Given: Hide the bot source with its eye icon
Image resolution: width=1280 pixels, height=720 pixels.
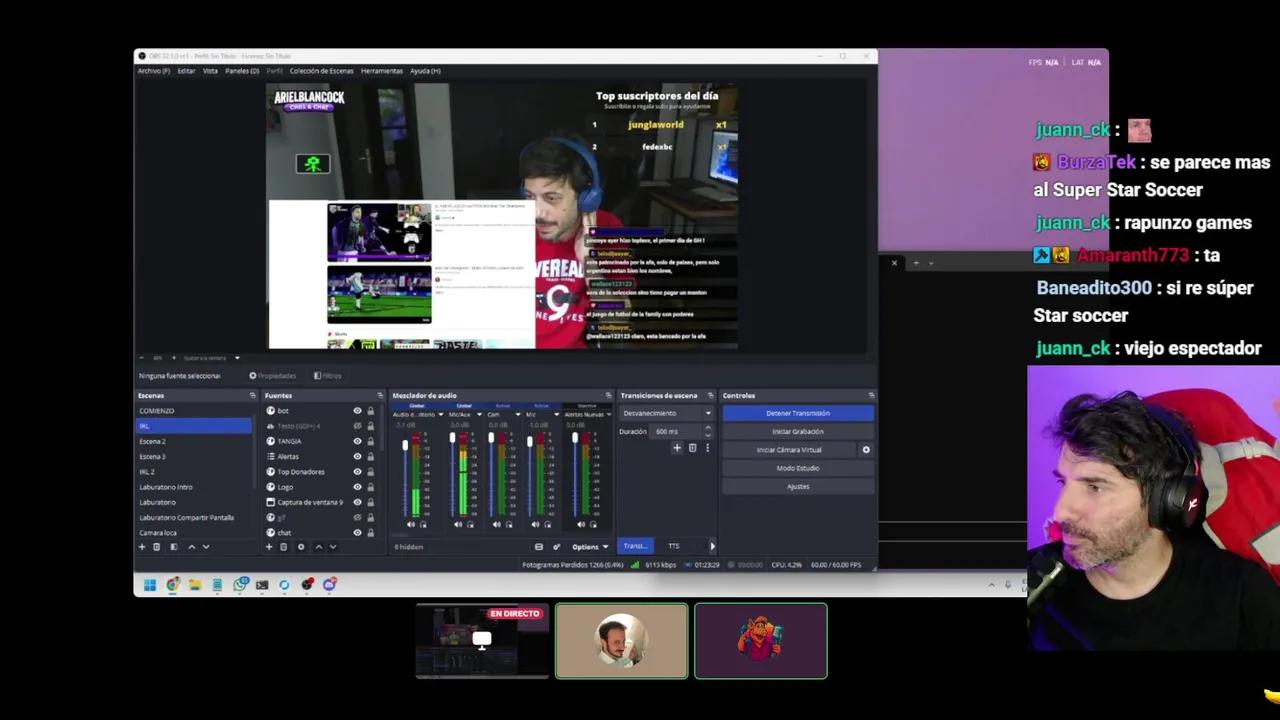Looking at the screenshot, I should pos(357,411).
